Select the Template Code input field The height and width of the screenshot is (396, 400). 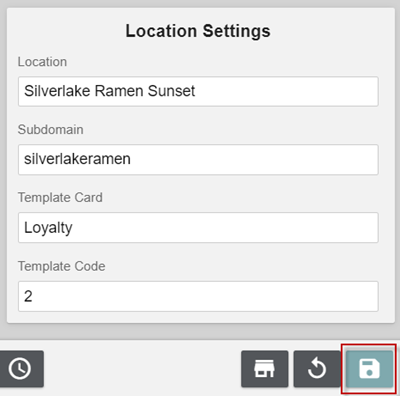coord(198,296)
